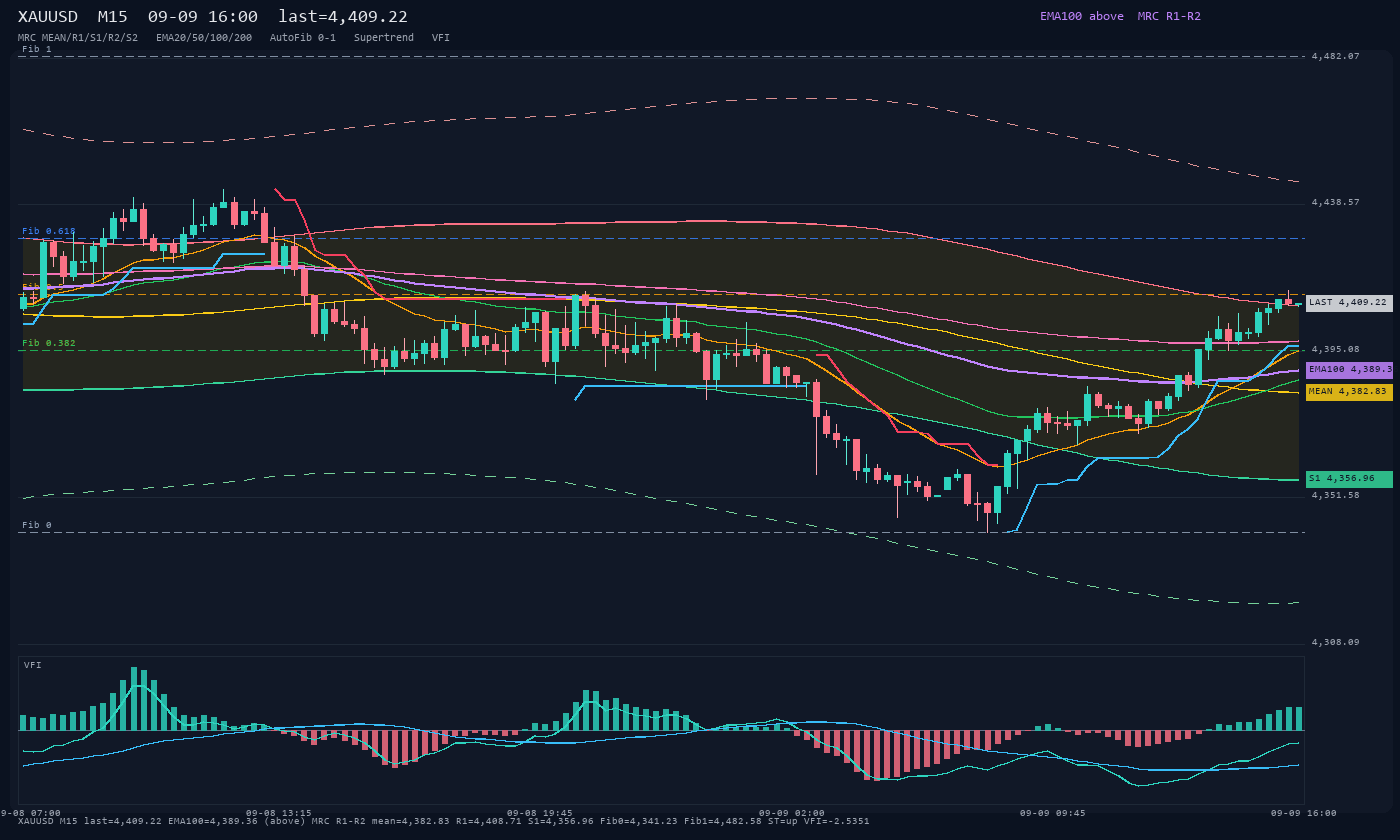Click the 'Fib 0' level label
The height and width of the screenshot is (840, 1400).
click(37, 525)
